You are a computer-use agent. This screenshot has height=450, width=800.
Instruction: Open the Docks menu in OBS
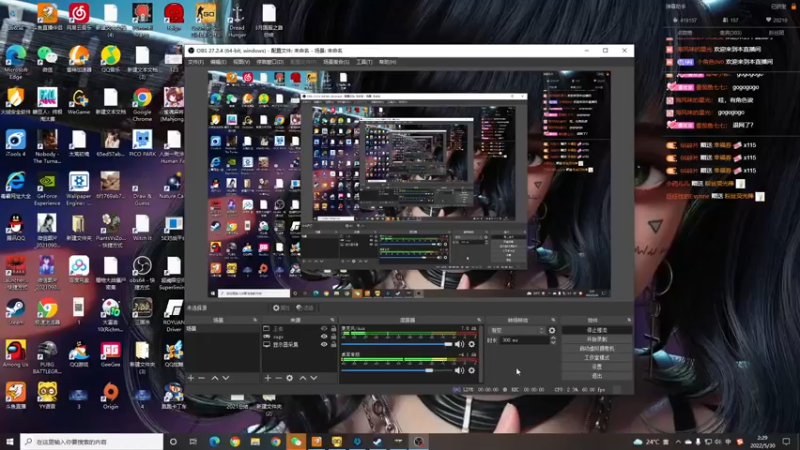tap(269, 62)
